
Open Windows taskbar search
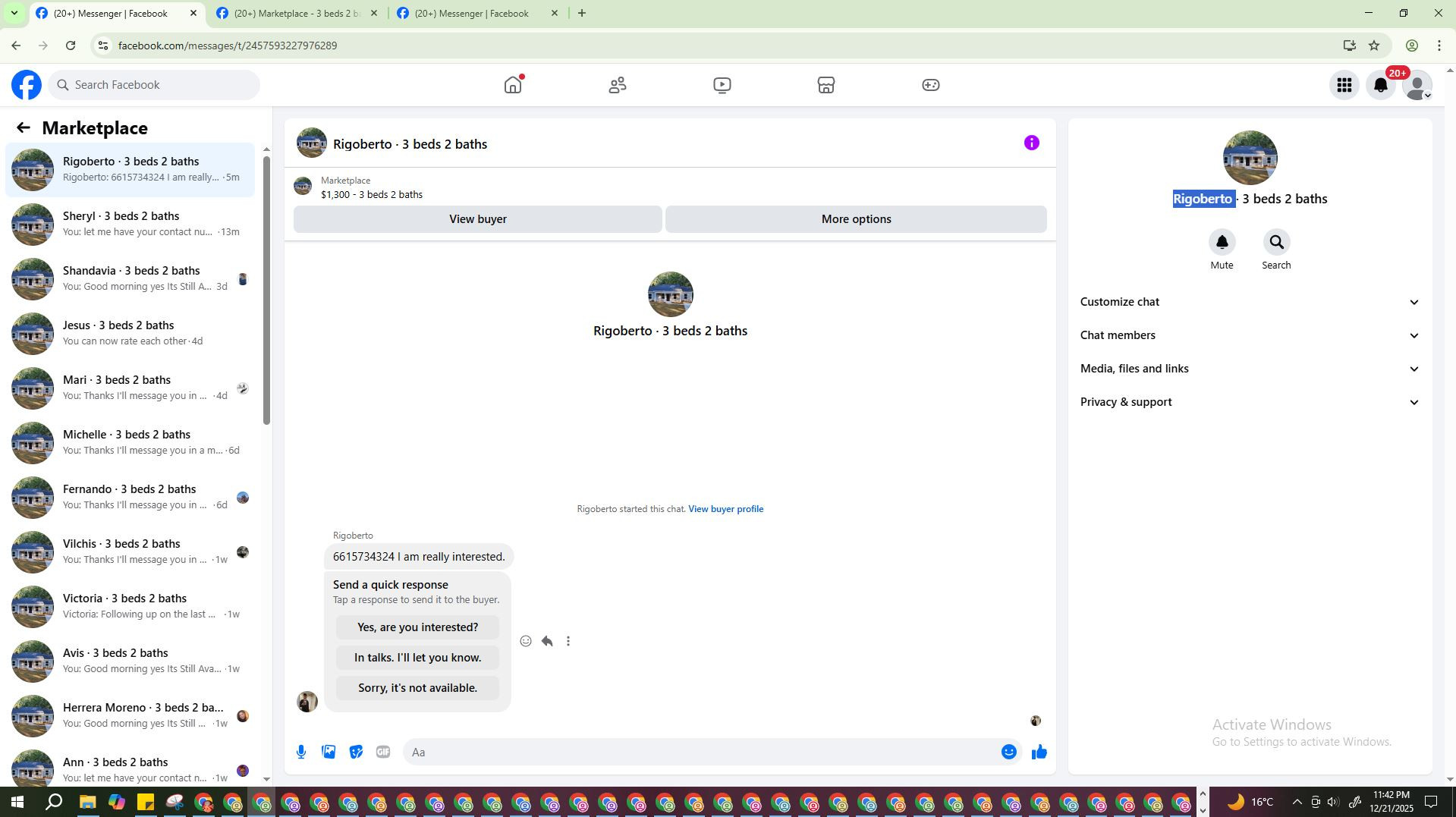click(54, 802)
